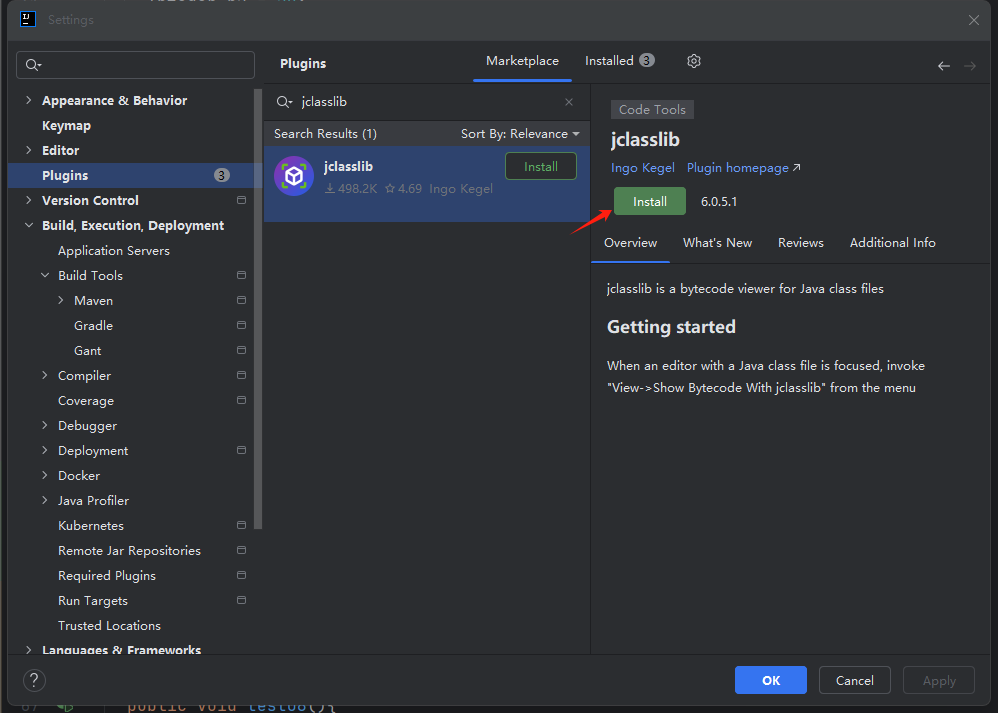Click project-level icon next to Gradle
This screenshot has height=713, width=998.
241,325
